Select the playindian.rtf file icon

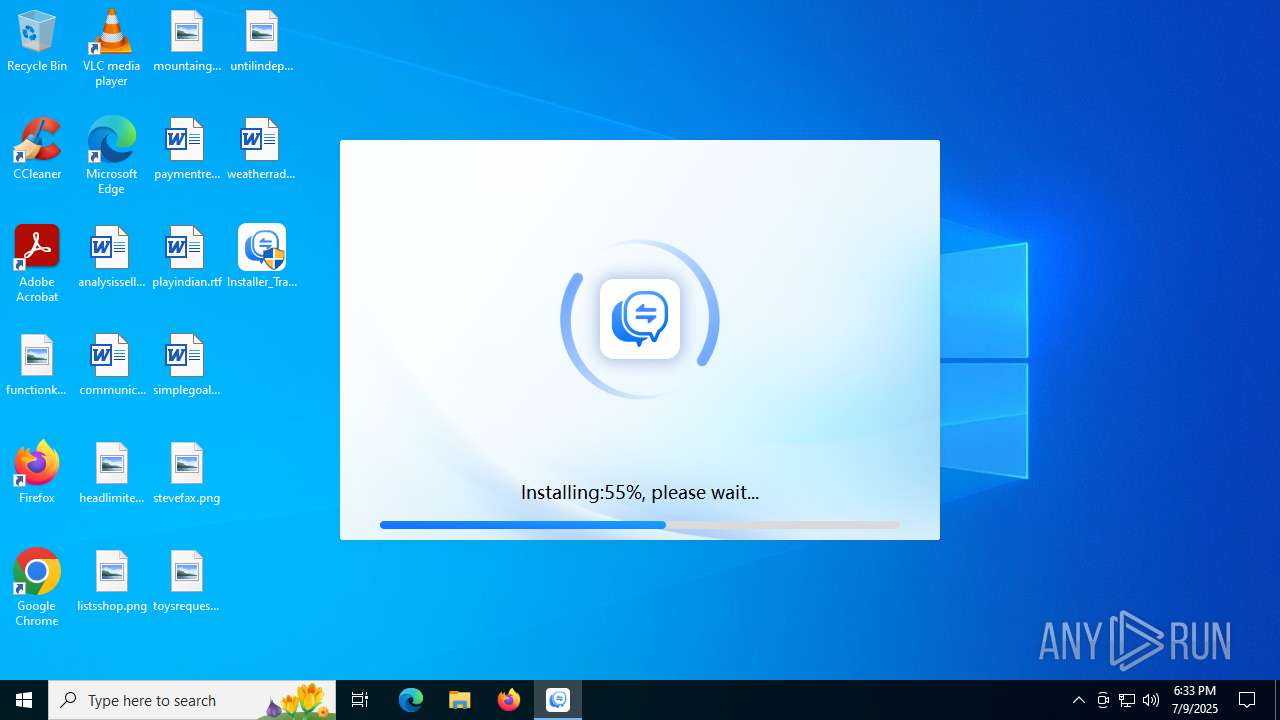point(187,258)
